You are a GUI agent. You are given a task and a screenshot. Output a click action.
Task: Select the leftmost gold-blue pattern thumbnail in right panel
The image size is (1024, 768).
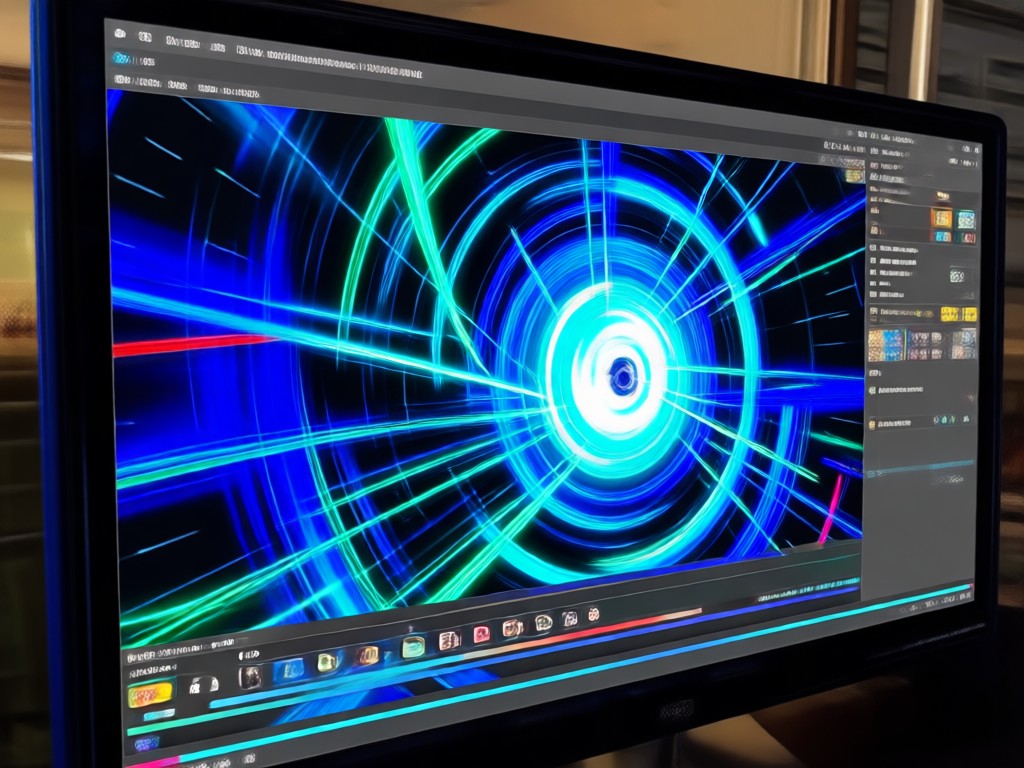[886, 345]
